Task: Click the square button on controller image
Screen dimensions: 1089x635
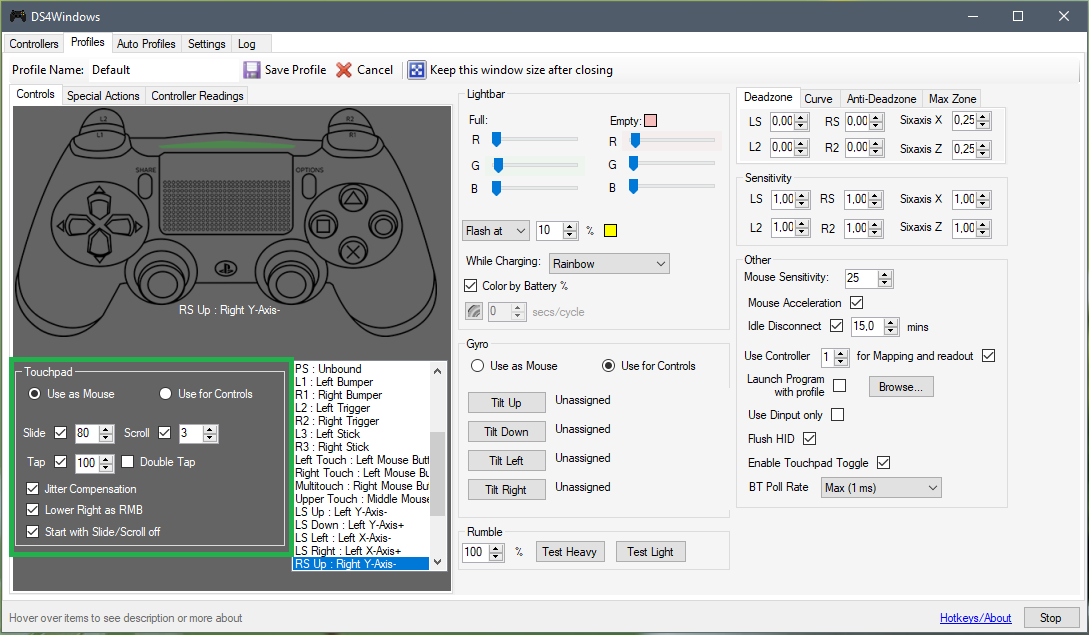Action: tap(324, 226)
